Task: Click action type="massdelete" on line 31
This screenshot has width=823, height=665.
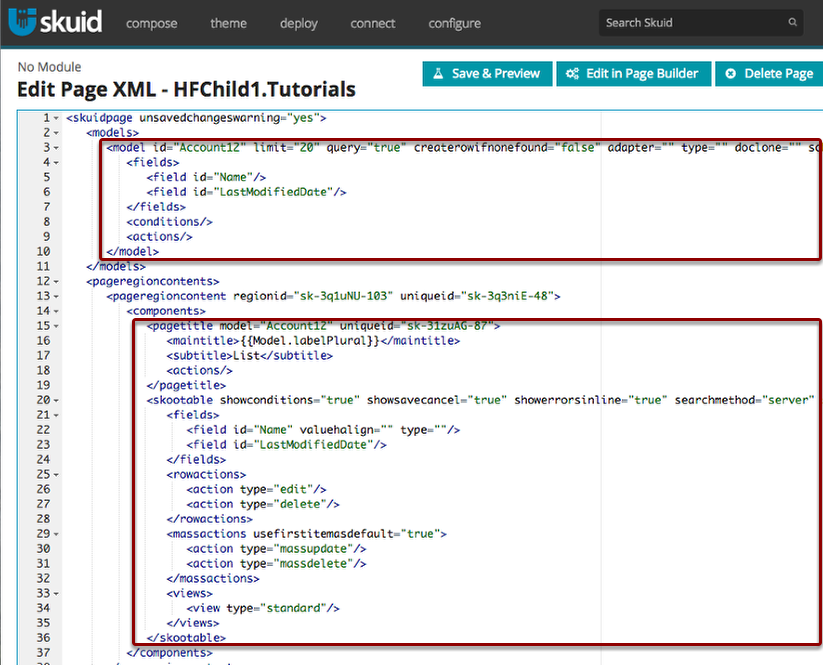Action: [x=276, y=564]
